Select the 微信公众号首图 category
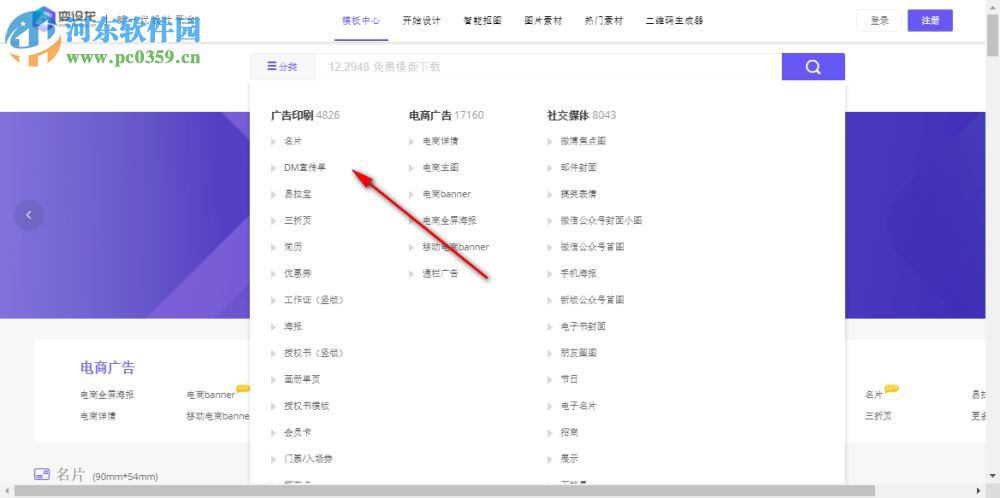 (592, 247)
